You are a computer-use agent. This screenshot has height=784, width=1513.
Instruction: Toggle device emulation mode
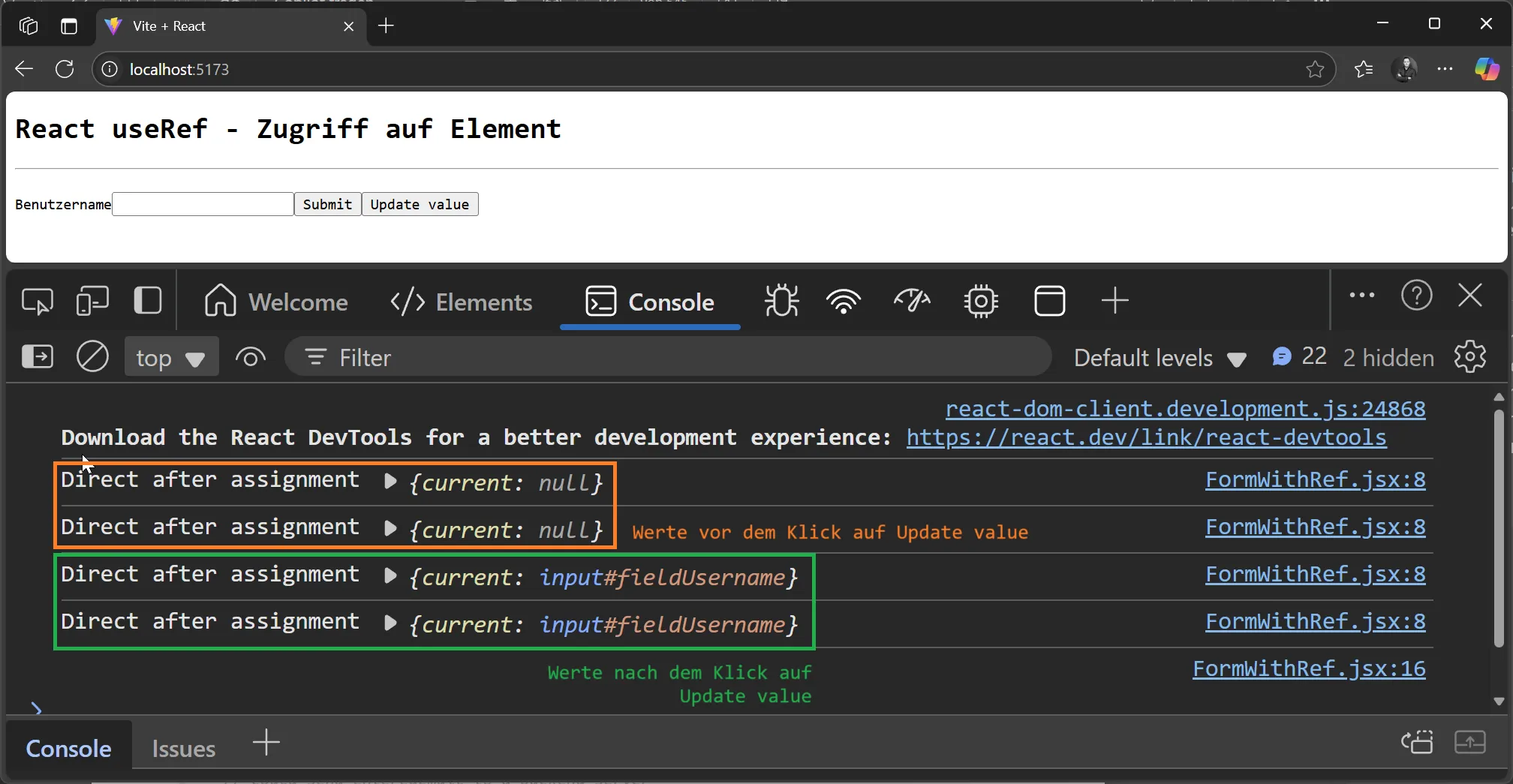92,302
